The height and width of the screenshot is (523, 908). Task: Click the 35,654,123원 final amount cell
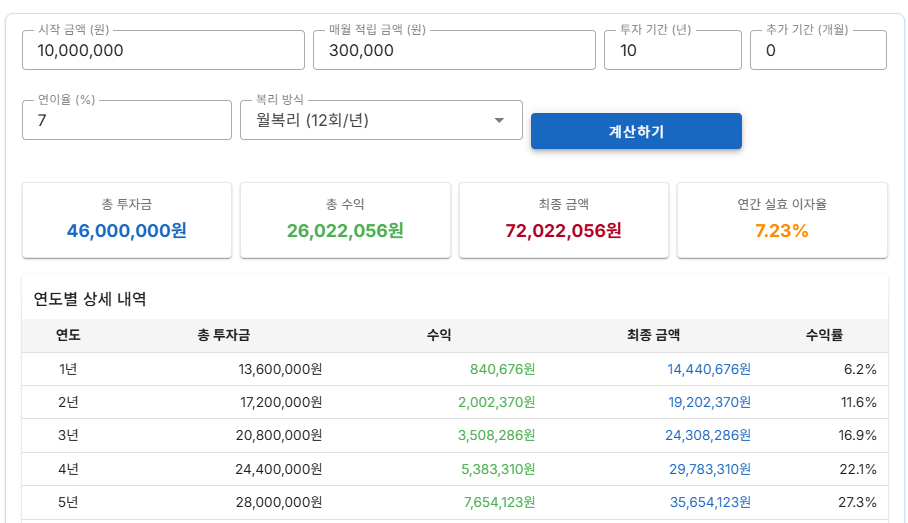coord(711,502)
